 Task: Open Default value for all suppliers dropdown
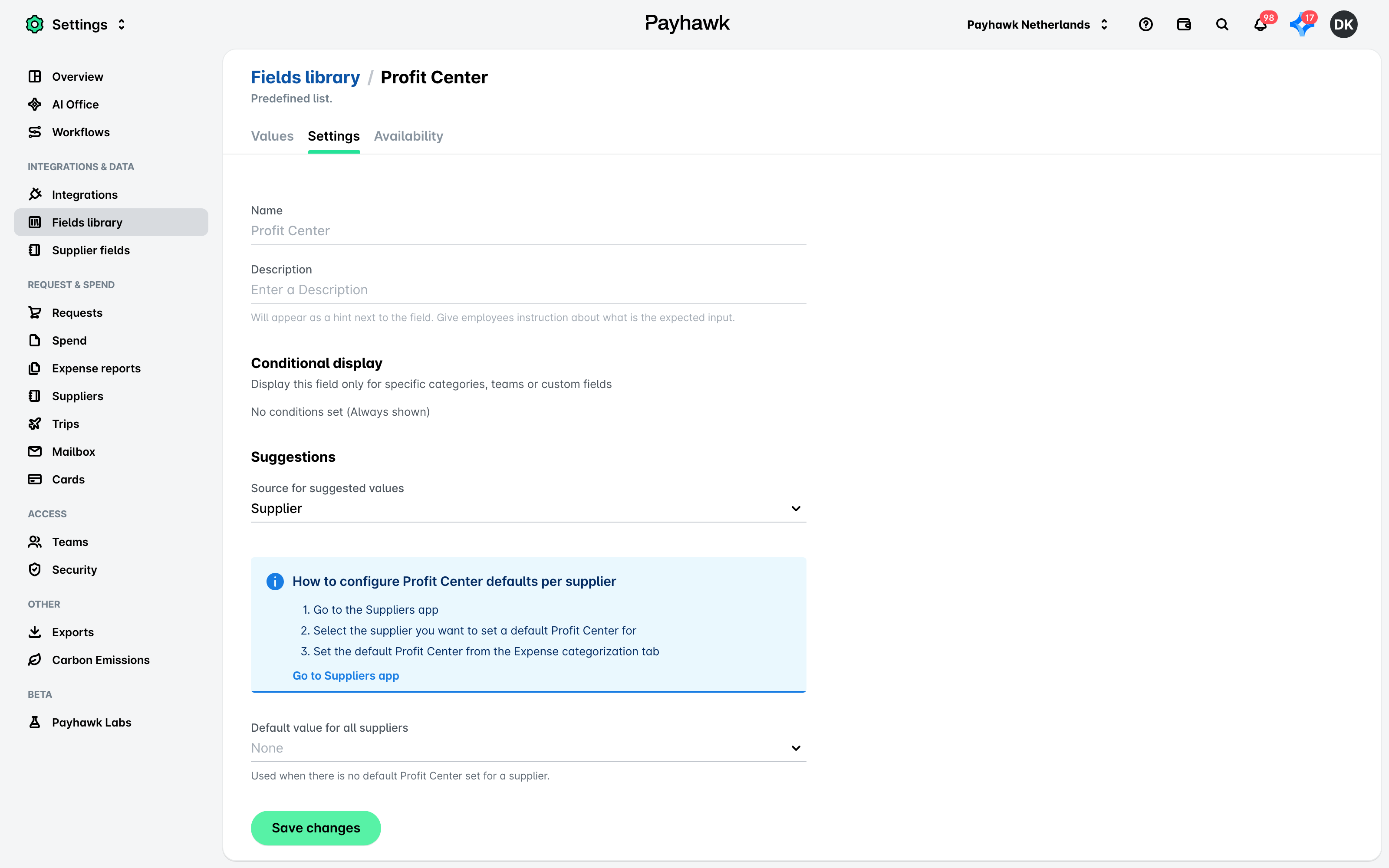[x=528, y=748]
